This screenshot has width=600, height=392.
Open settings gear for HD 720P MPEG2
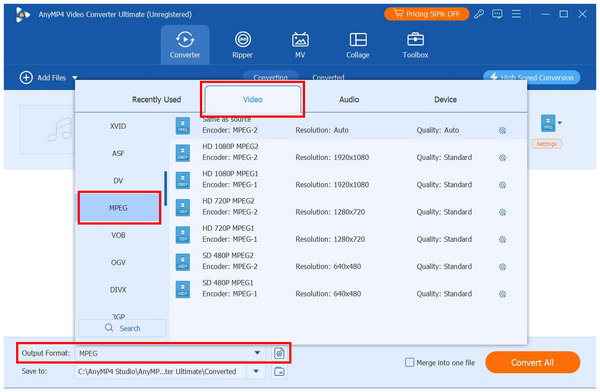(x=502, y=212)
